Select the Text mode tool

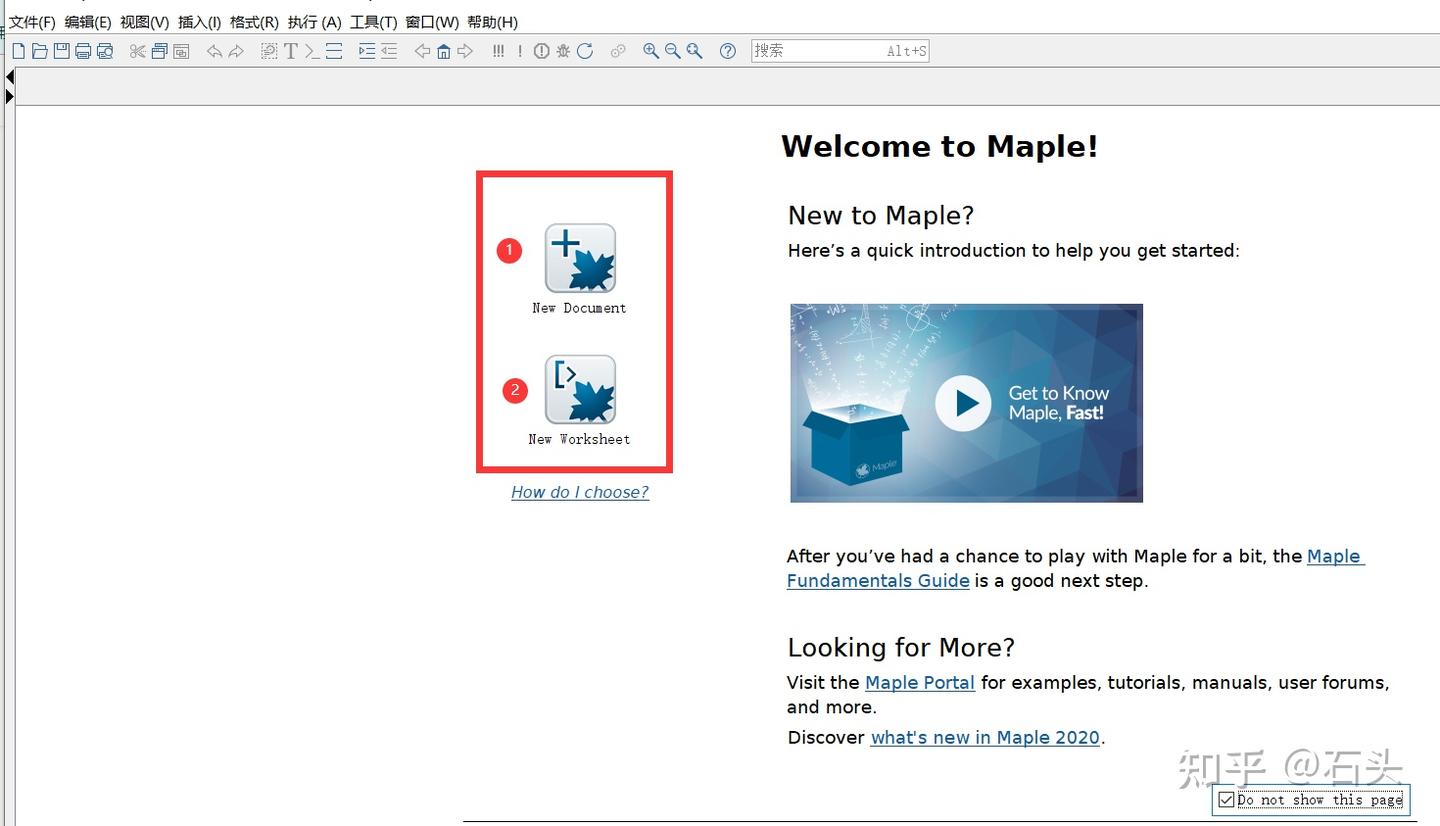point(291,51)
